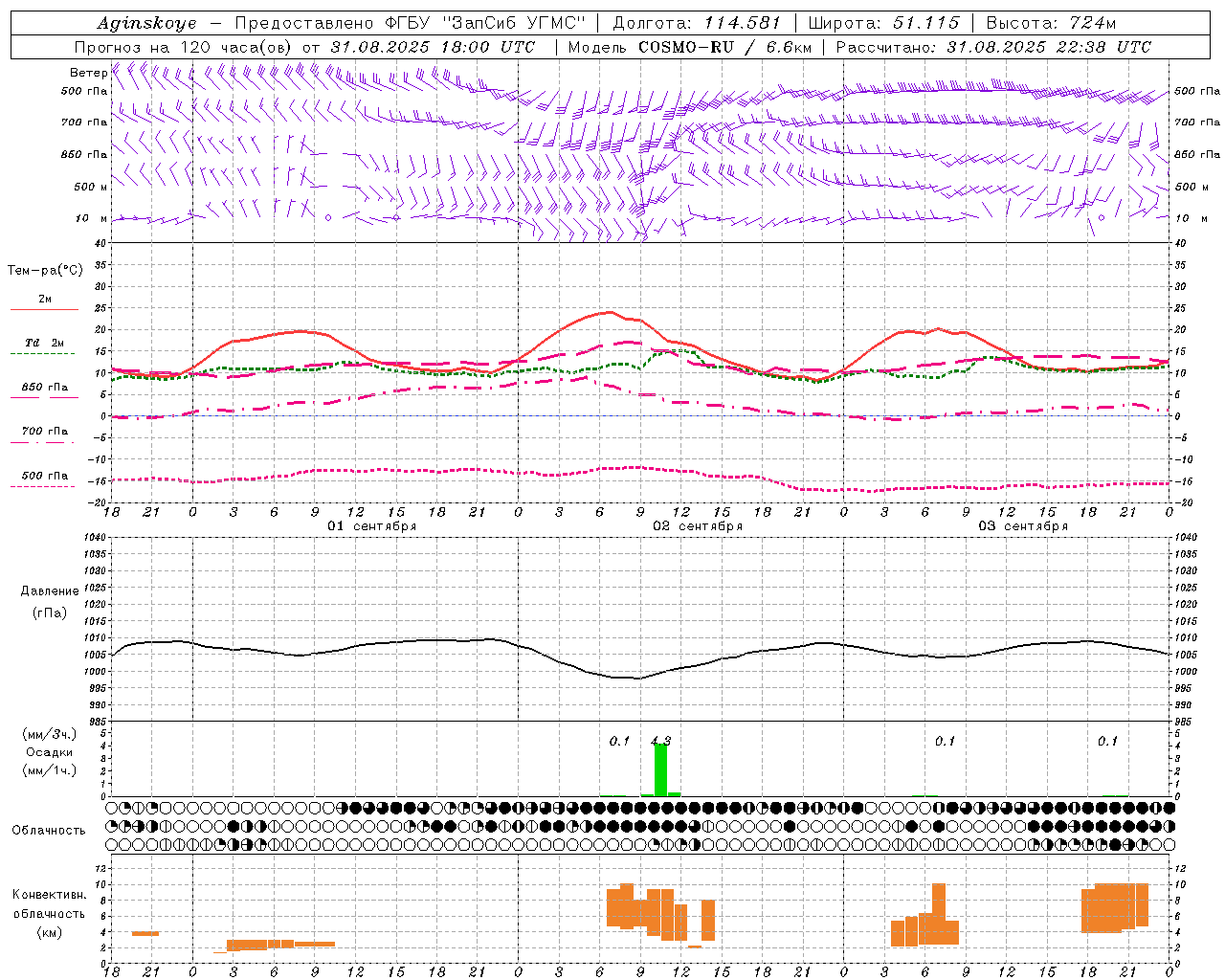Image resolution: width=1225 pixels, height=980 pixels.
Task: Click the station name "Aginskoye" in the header
Action: tap(146, 23)
